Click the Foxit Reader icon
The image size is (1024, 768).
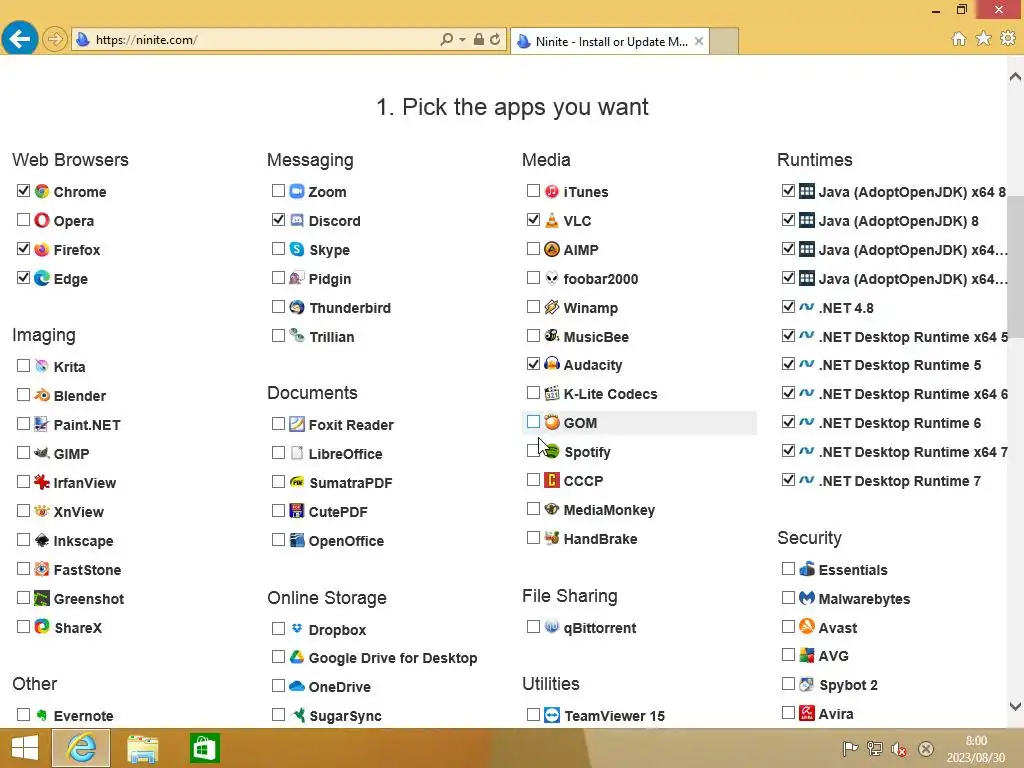[296, 424]
